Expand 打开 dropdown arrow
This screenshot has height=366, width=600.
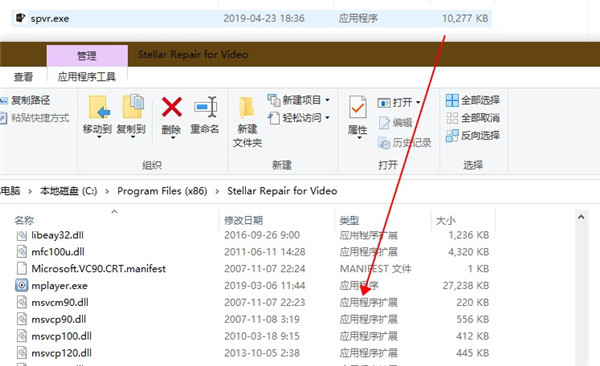pyautogui.click(x=418, y=102)
